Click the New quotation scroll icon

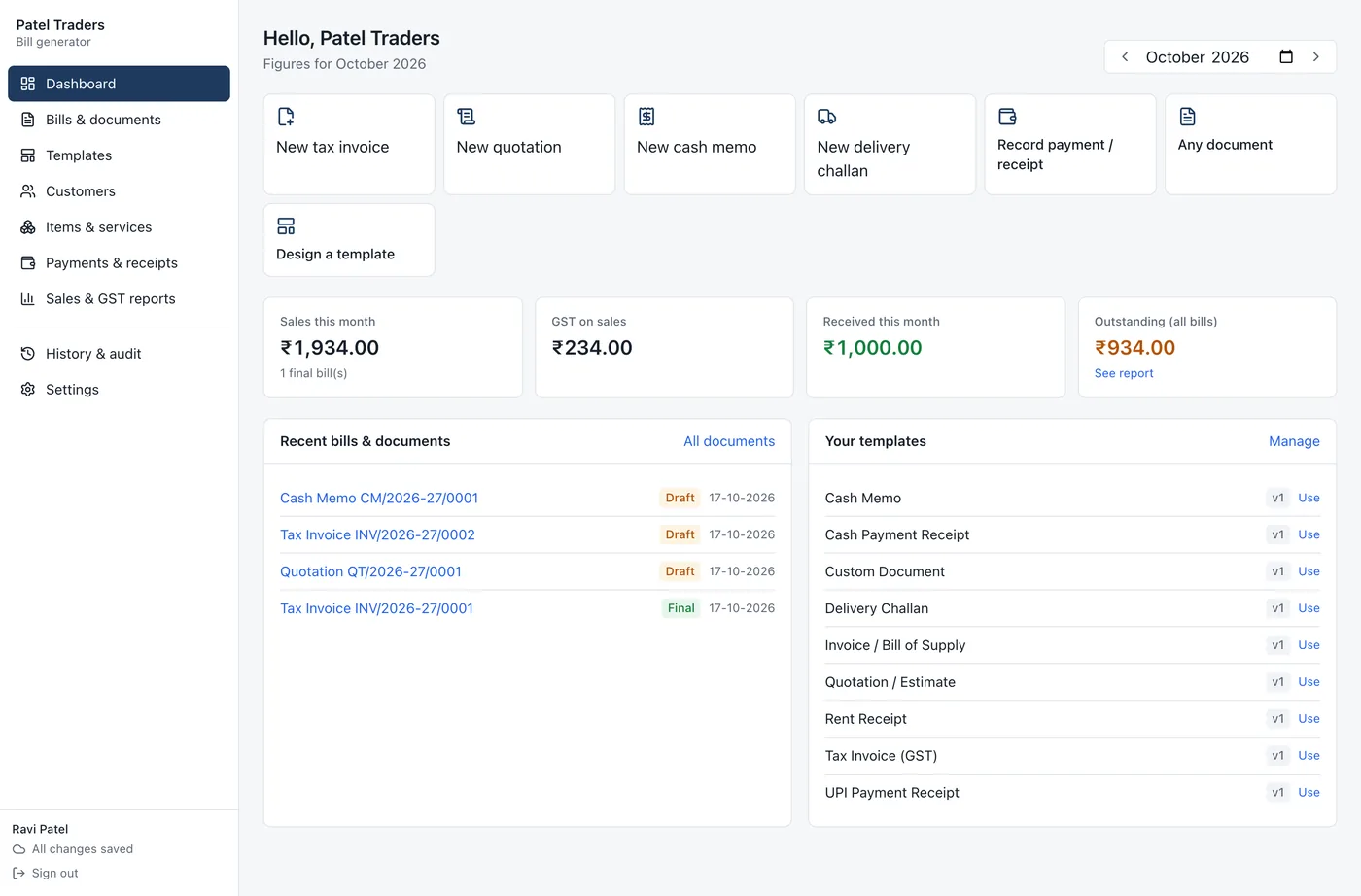[467, 117]
